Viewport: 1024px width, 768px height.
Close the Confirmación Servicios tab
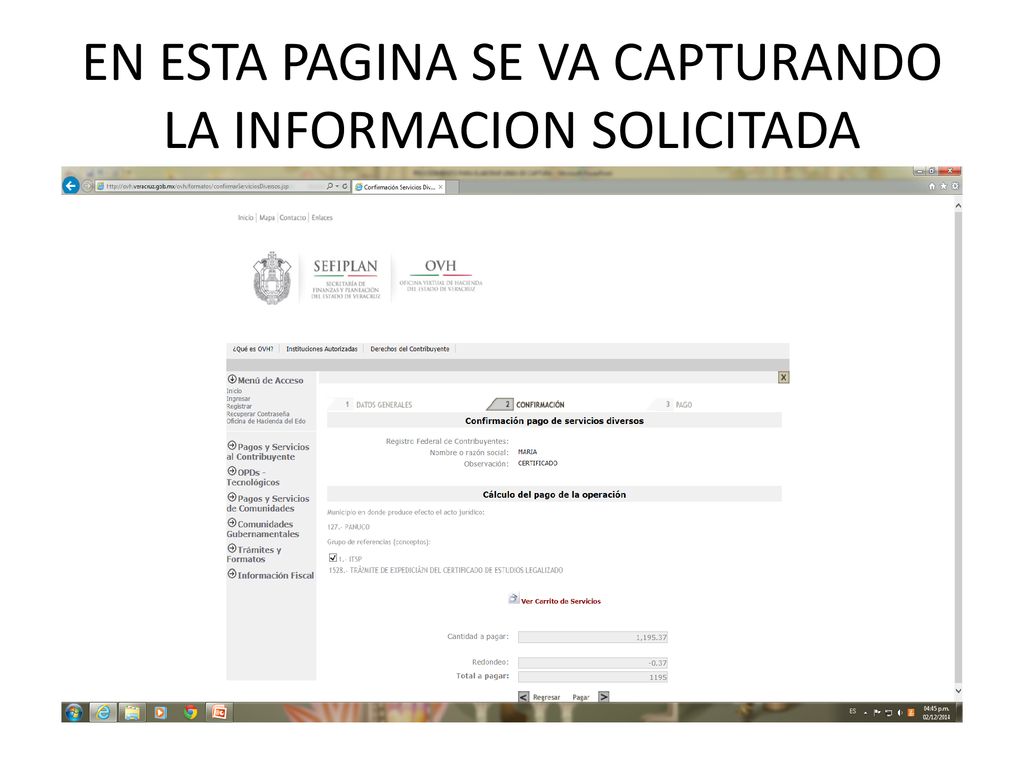[x=441, y=187]
